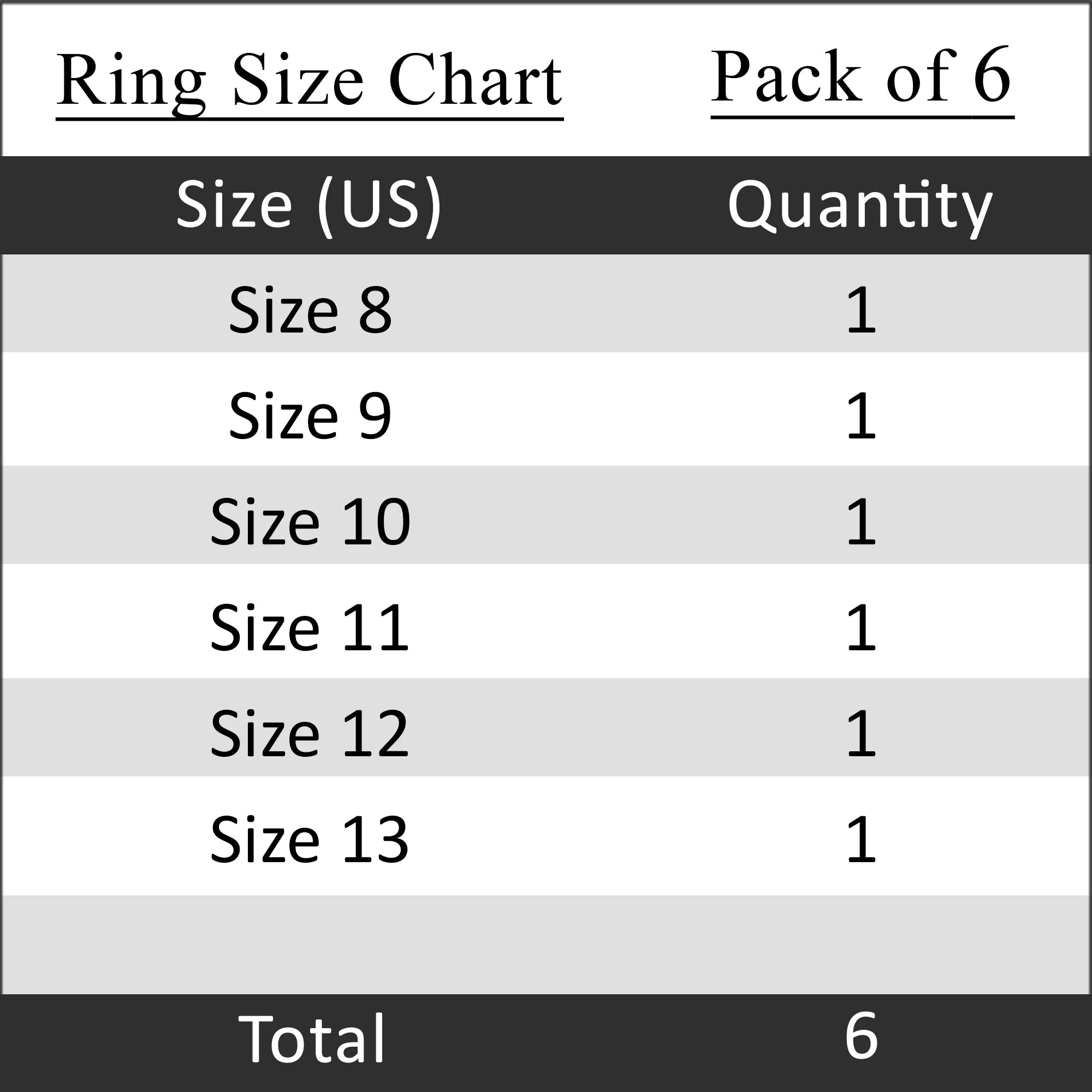Click the Size 9 row label
1092x1092 pixels.
click(x=310, y=416)
